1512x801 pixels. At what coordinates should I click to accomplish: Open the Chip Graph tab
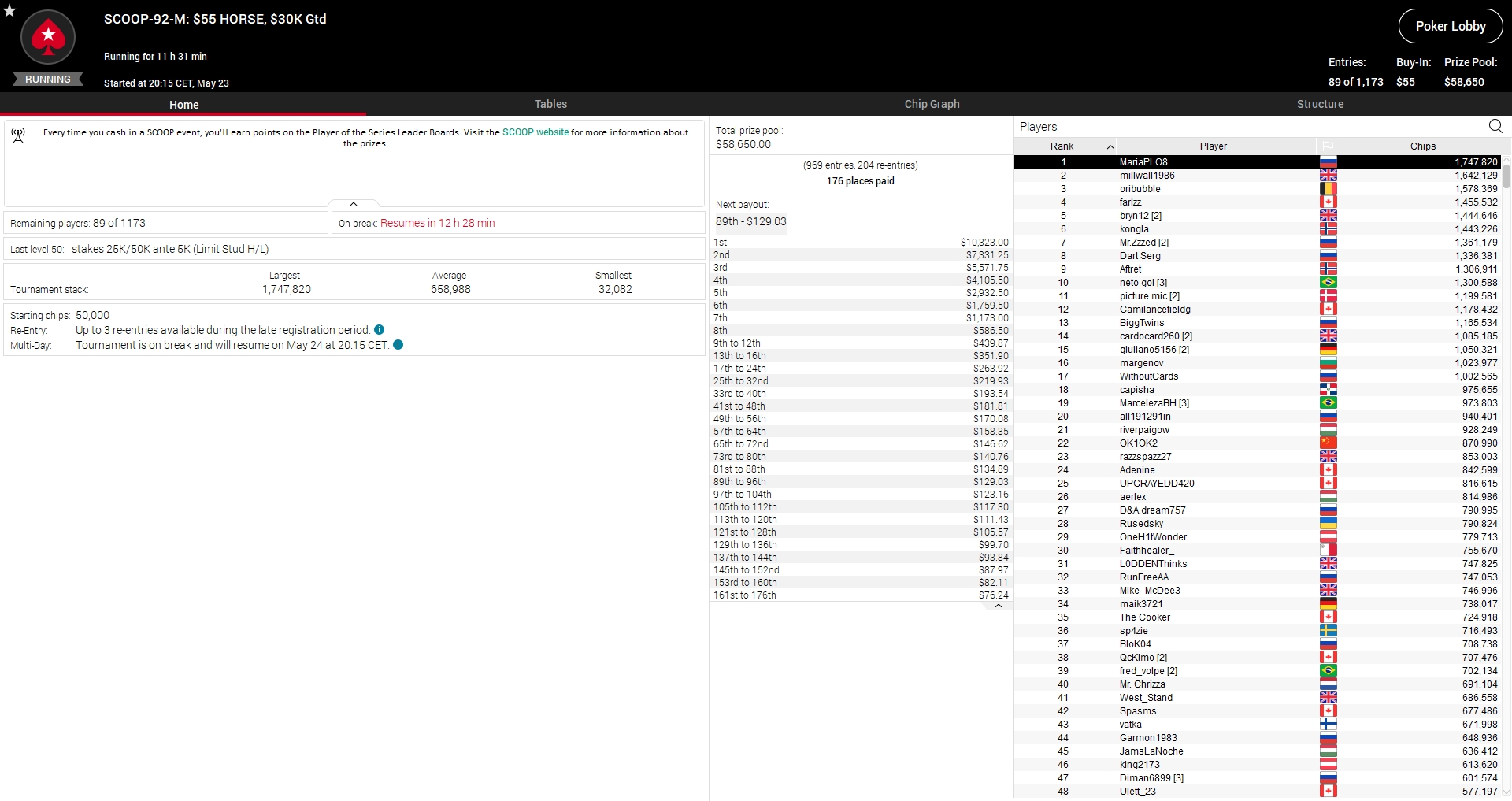tap(932, 104)
